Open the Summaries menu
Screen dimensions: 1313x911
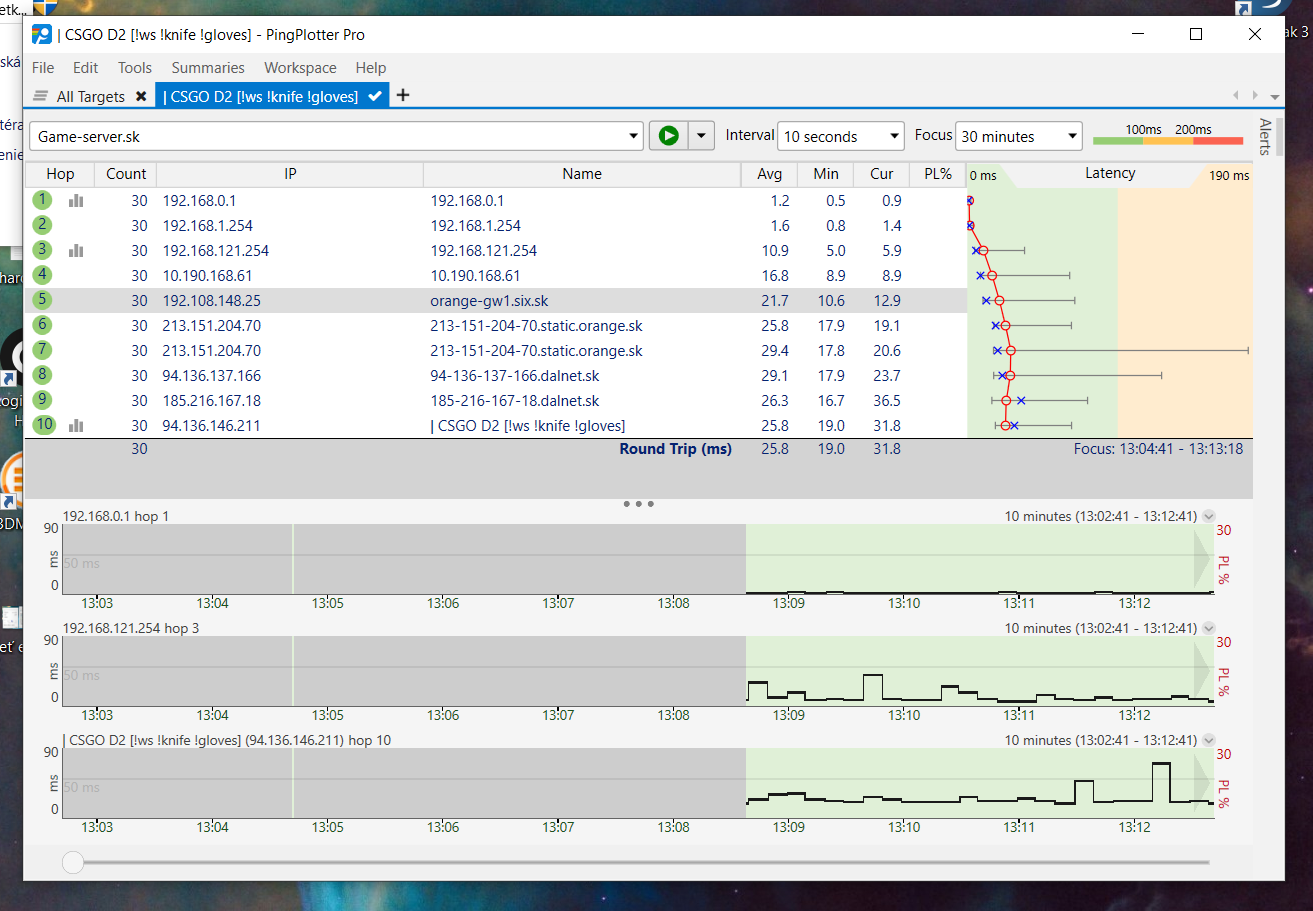coord(208,68)
